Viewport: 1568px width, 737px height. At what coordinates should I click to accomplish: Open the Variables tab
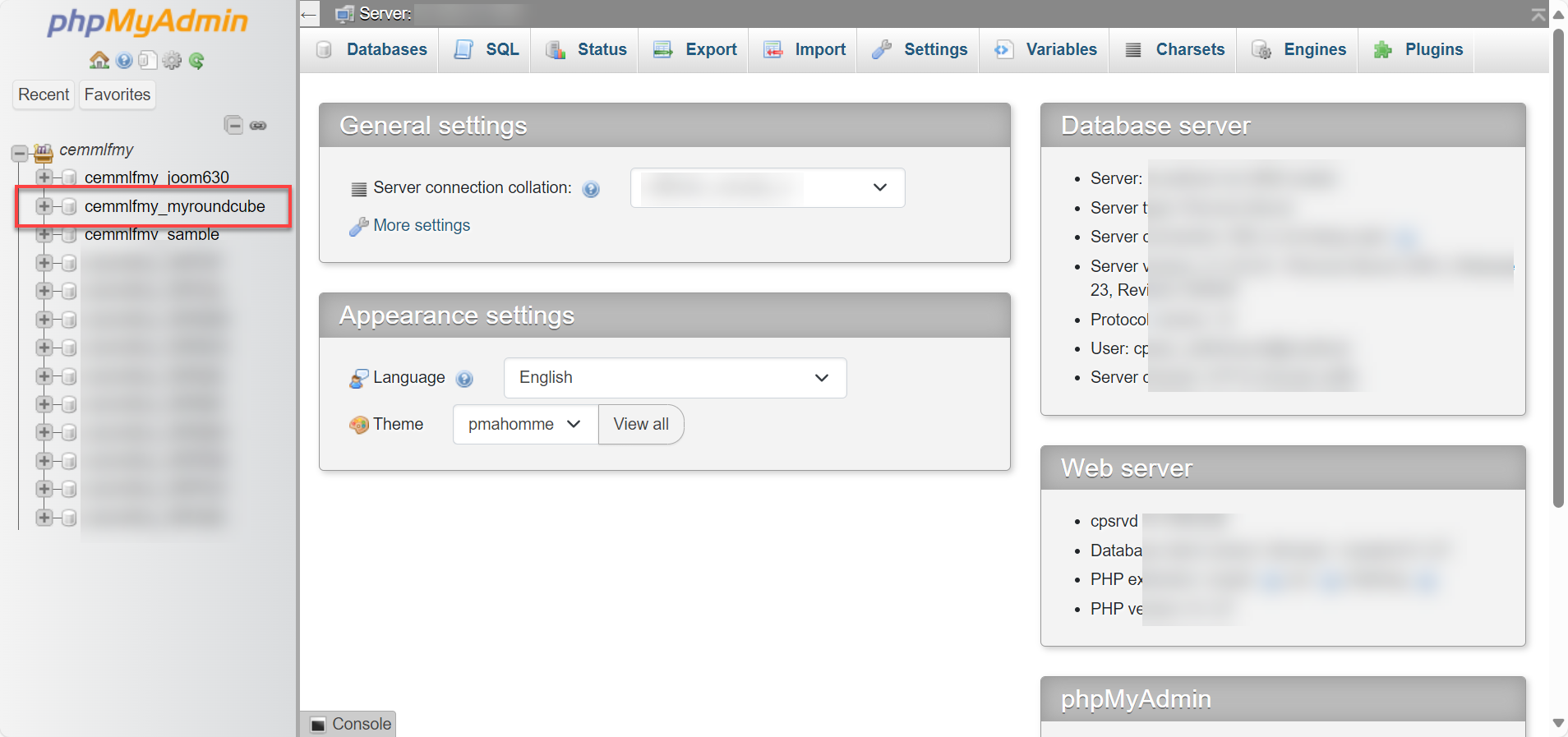1045,50
